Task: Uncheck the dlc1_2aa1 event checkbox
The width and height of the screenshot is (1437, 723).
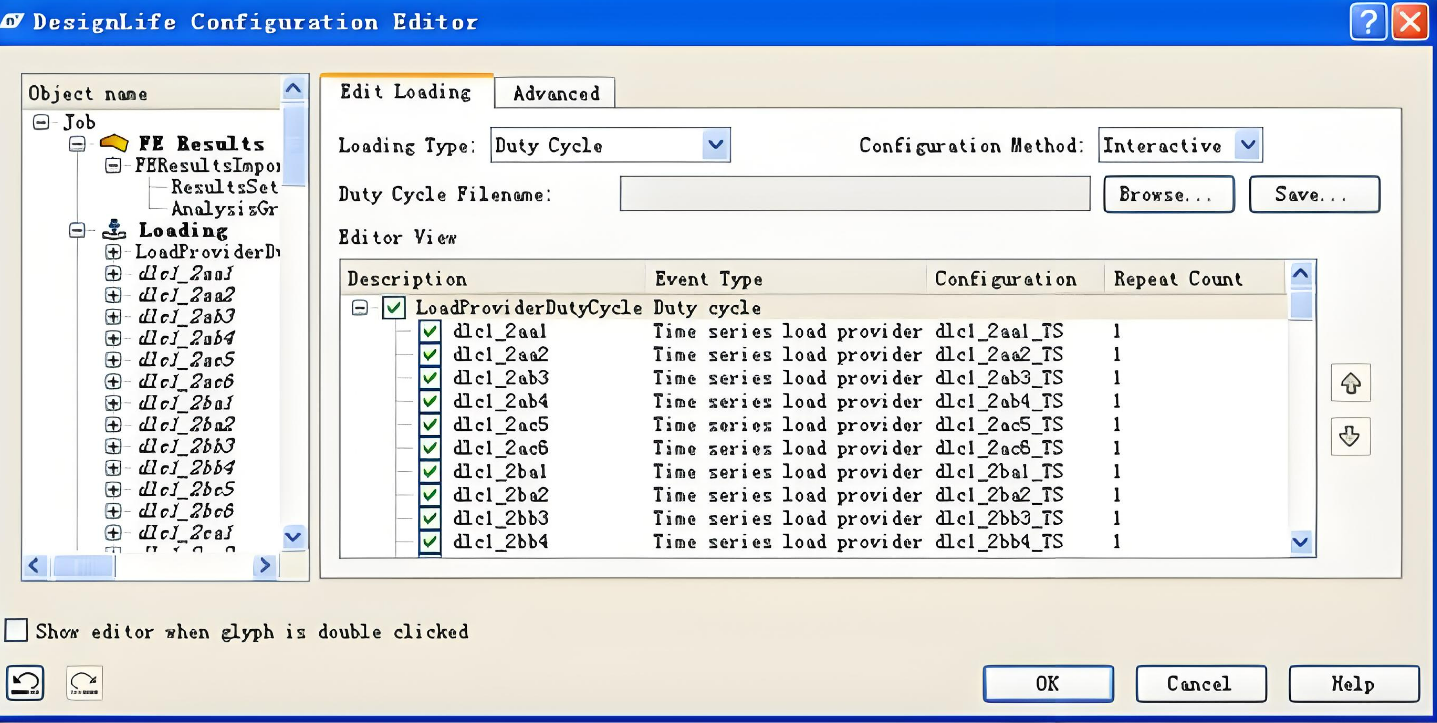Action: tap(430, 331)
